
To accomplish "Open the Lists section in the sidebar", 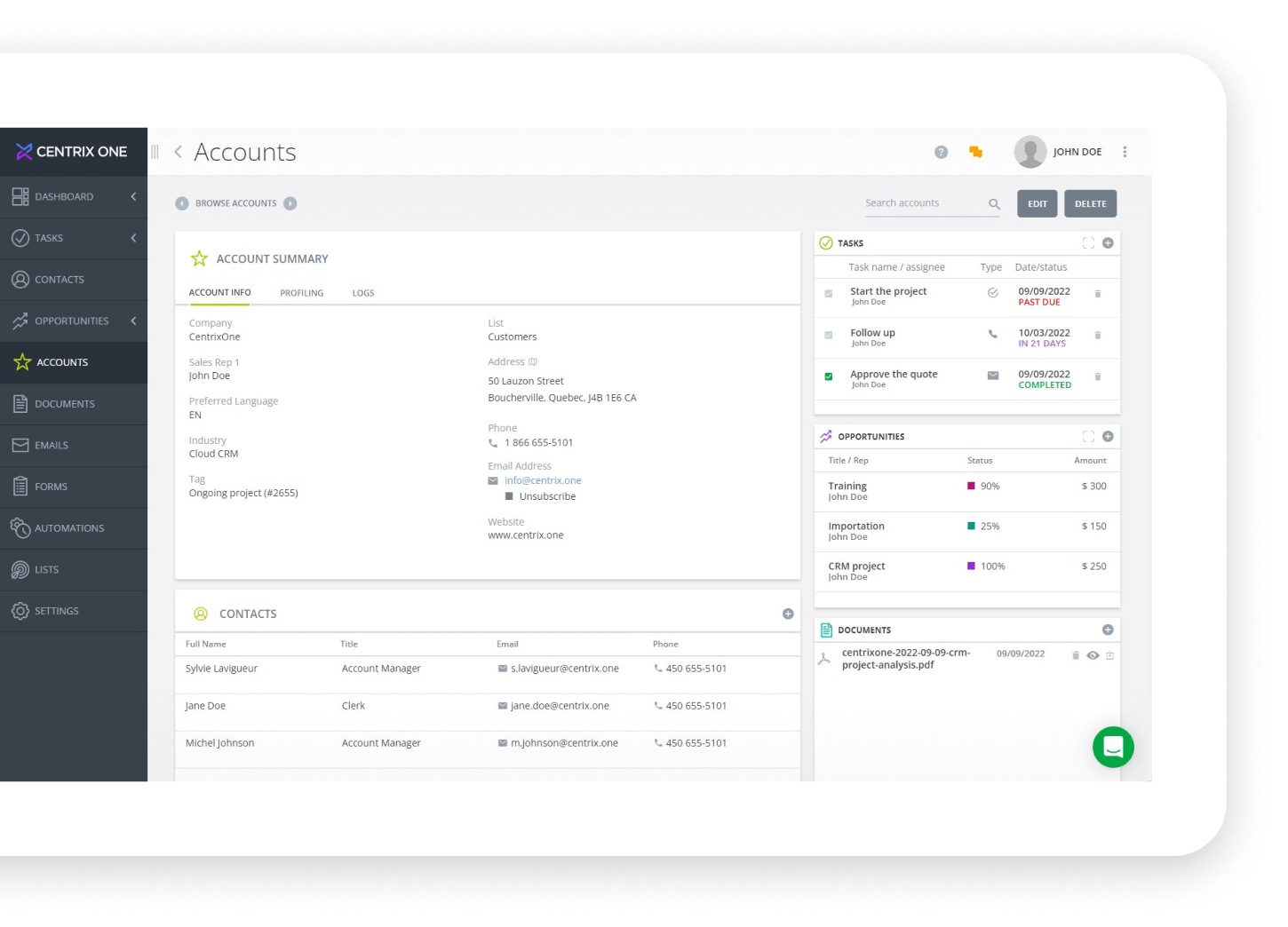I will 47,569.
